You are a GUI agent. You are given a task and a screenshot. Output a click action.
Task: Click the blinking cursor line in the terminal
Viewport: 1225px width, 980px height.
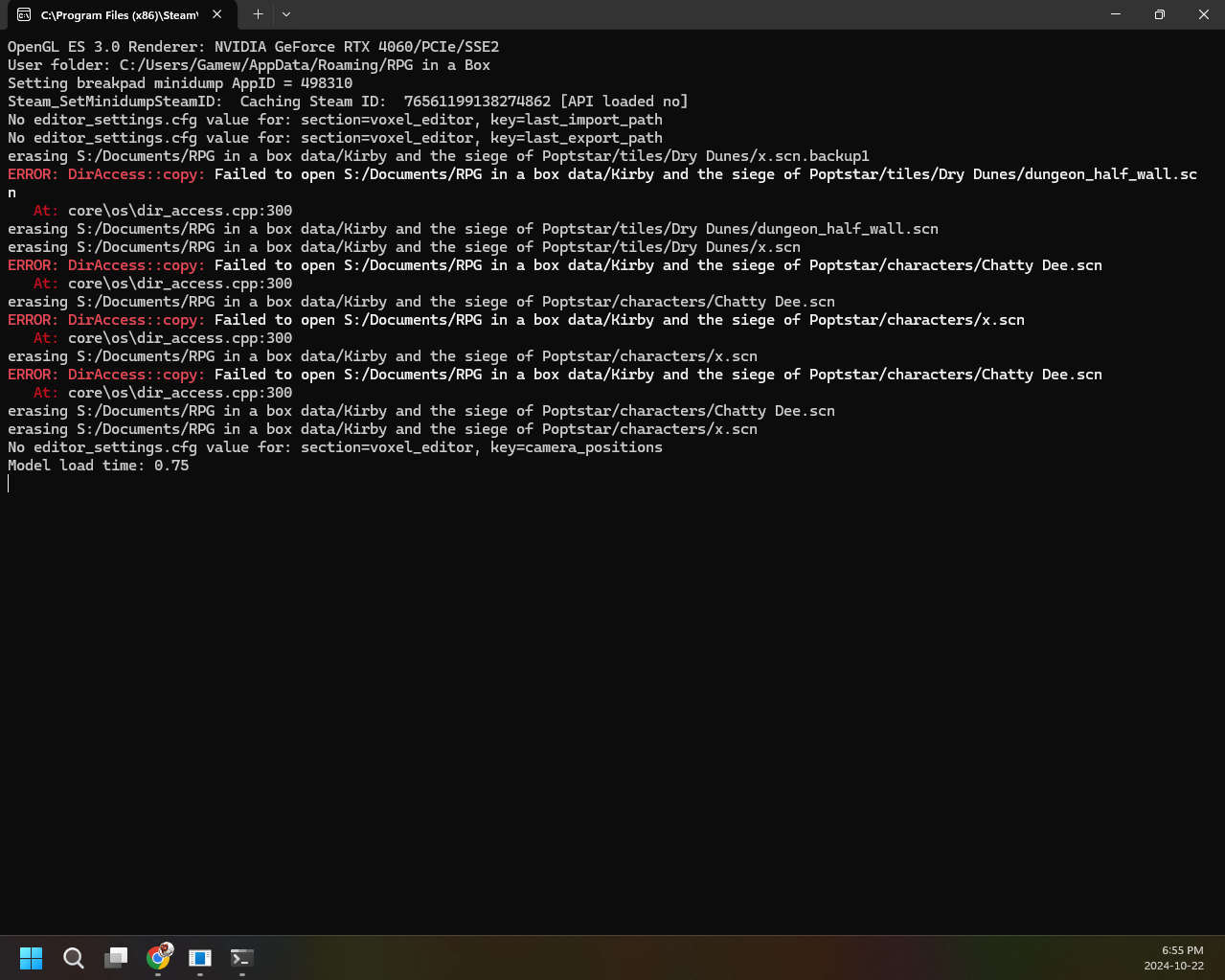tap(9, 484)
